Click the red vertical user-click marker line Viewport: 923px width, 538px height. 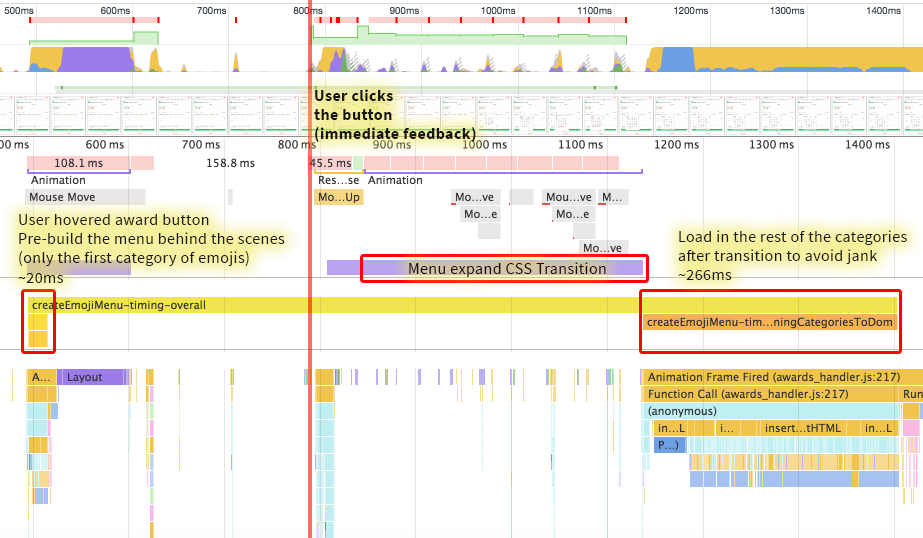click(x=310, y=300)
